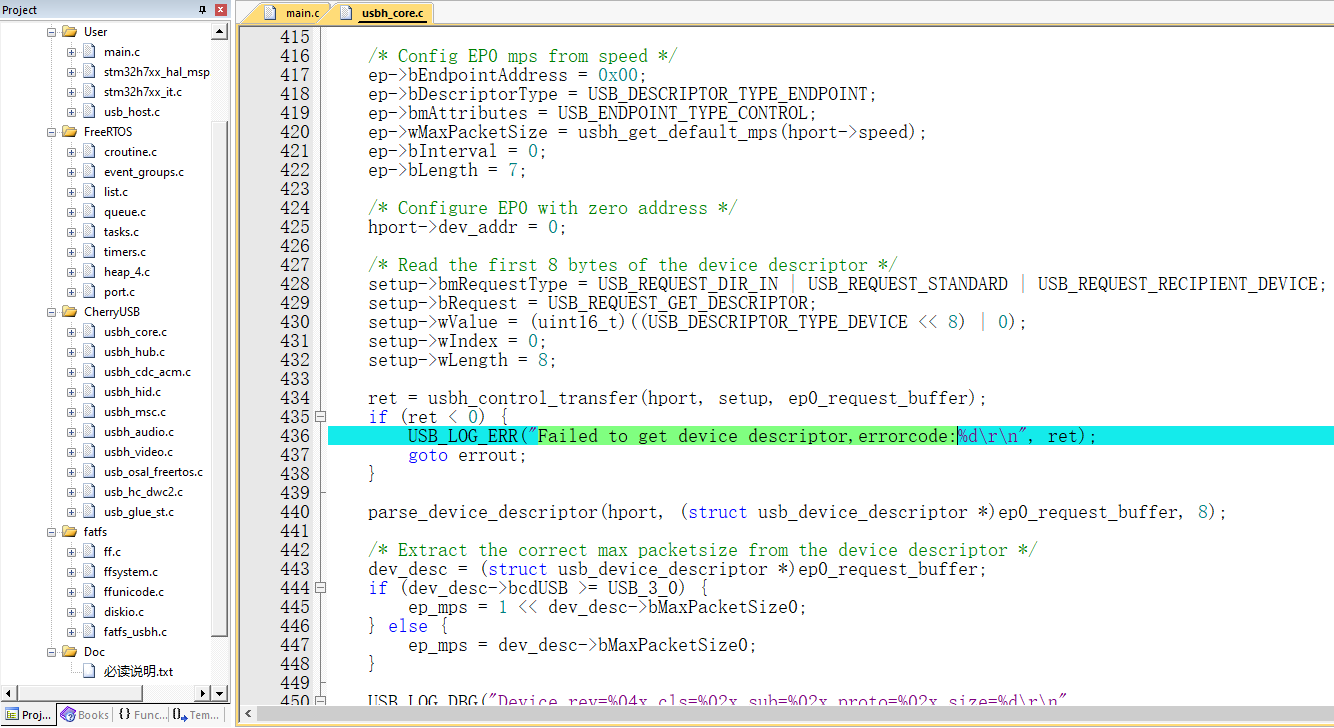This screenshot has width=1334, height=728.
Task: Click the project tree scroll-up arrow
Action: coord(220,32)
